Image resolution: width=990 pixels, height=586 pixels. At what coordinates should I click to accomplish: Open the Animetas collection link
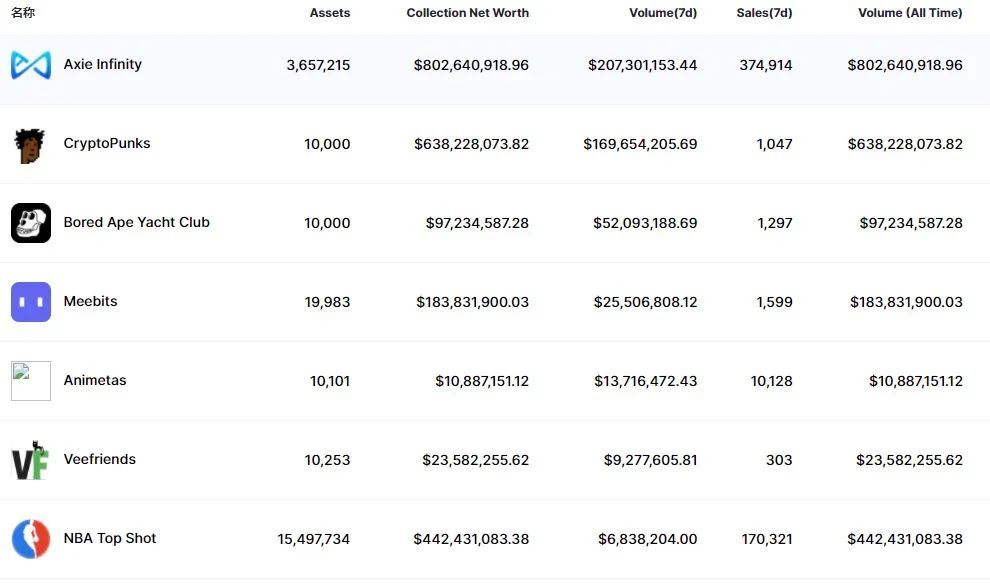point(94,380)
